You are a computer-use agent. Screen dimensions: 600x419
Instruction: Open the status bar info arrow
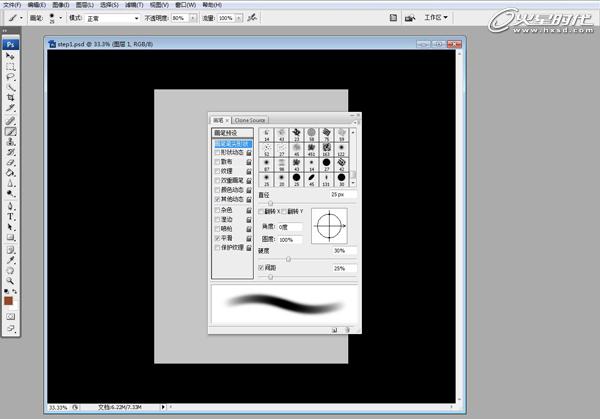[x=163, y=407]
